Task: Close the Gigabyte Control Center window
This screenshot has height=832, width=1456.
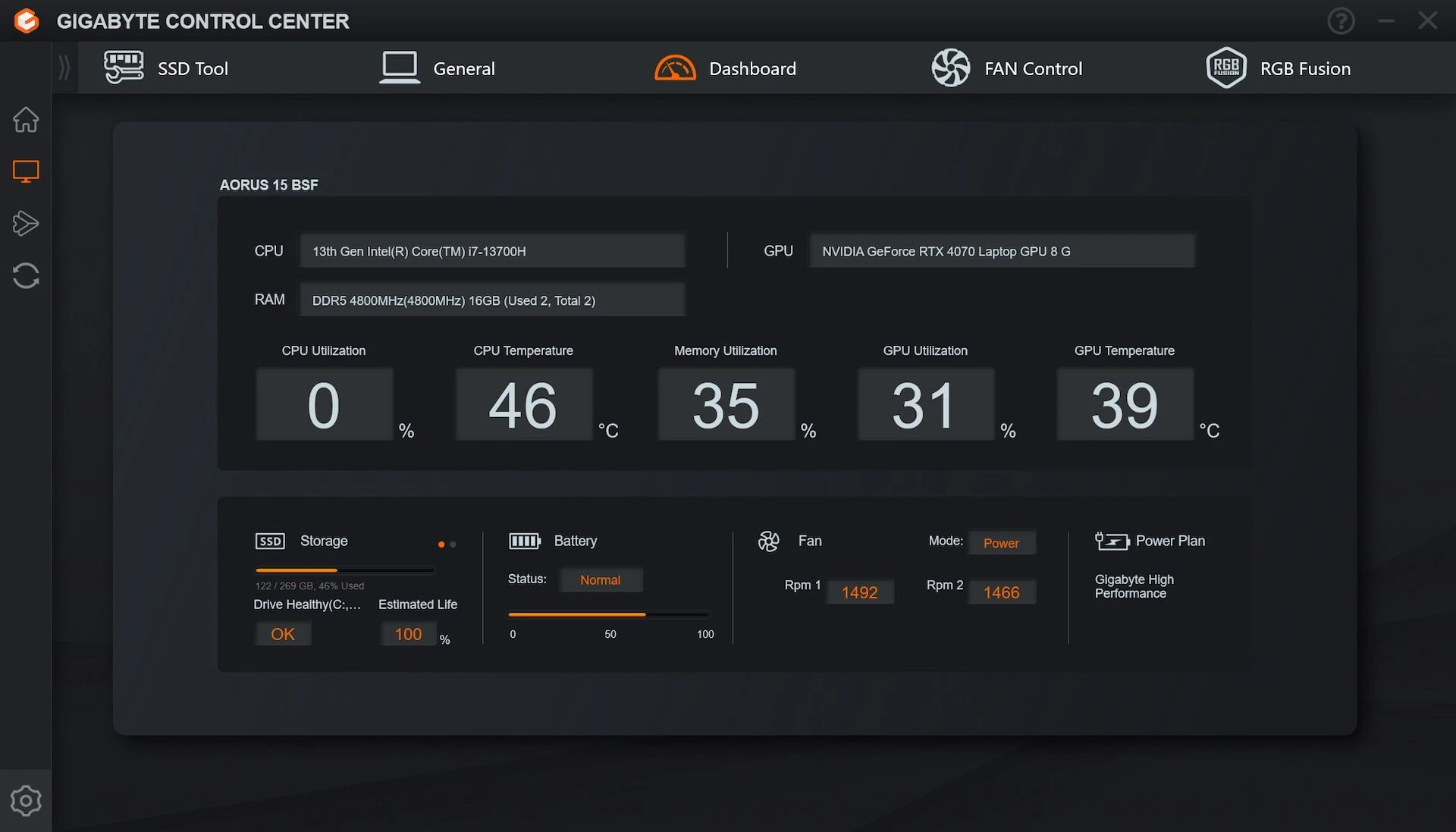Action: pyautogui.click(x=1428, y=20)
